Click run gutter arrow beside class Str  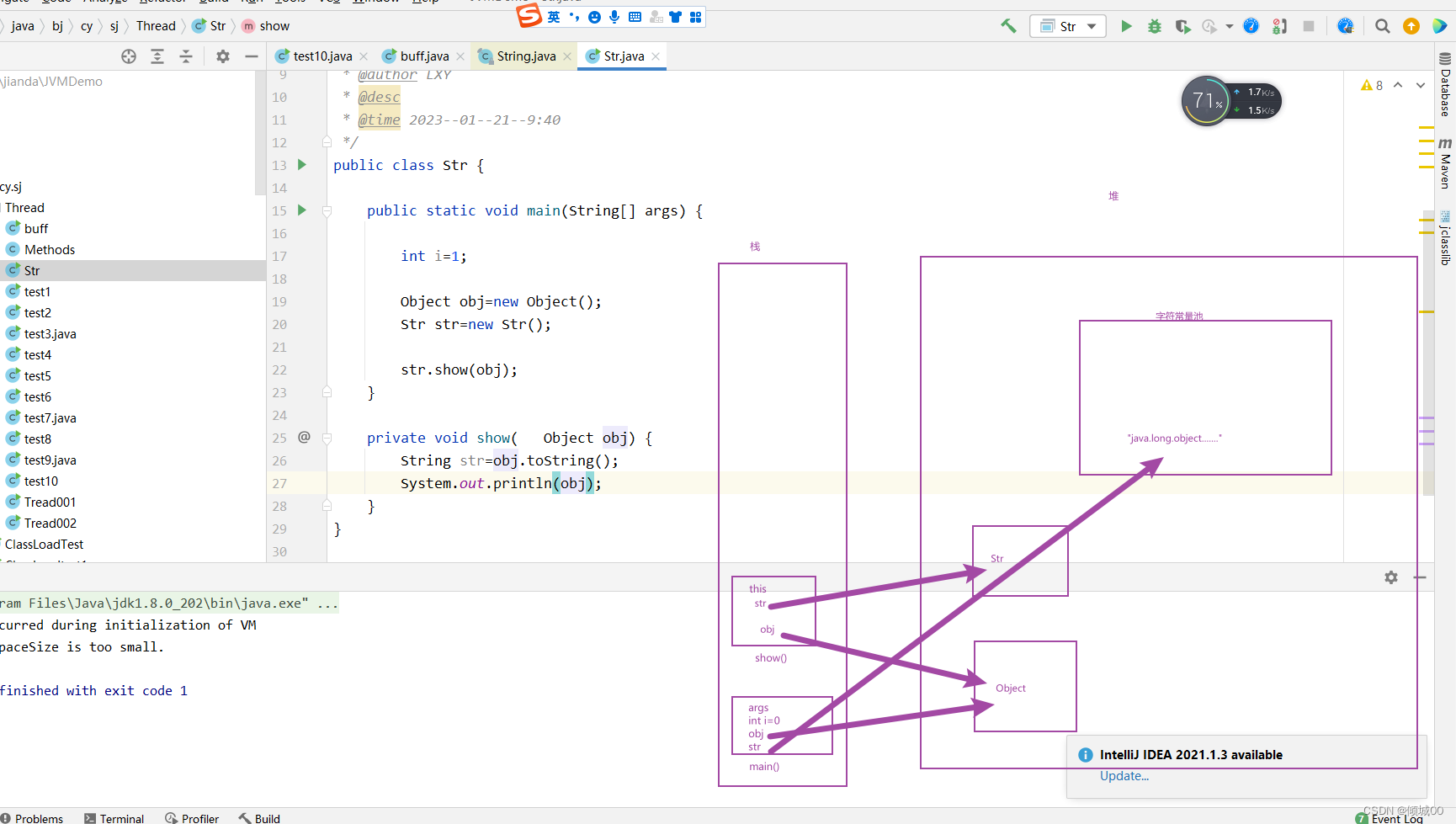click(302, 165)
